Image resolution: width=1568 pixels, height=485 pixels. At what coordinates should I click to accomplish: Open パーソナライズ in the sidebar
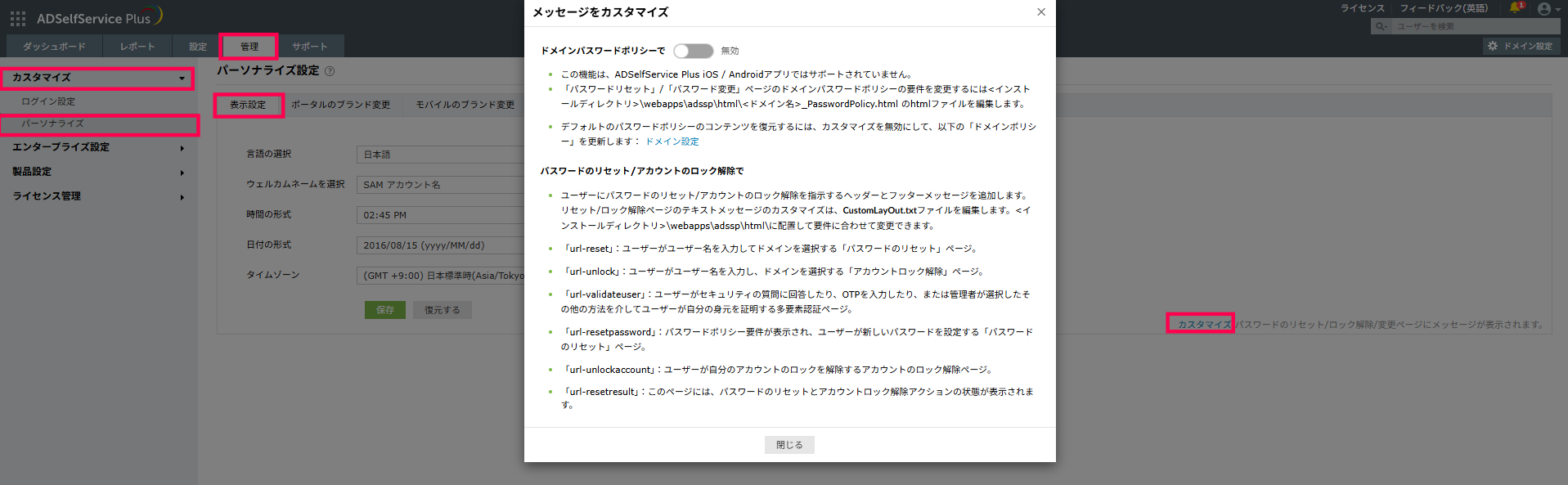click(x=52, y=123)
